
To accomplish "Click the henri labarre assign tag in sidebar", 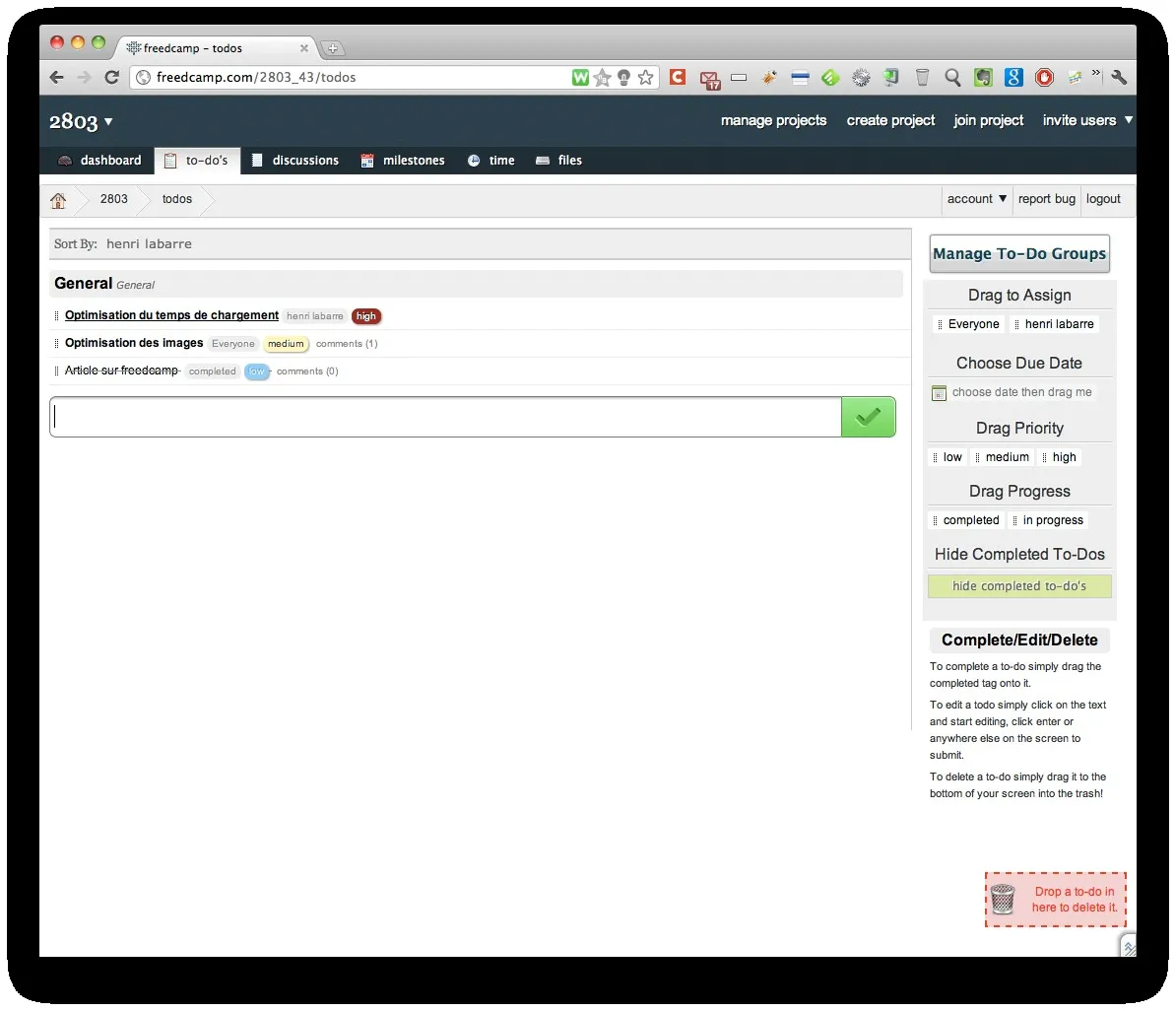I will pos(1055,324).
